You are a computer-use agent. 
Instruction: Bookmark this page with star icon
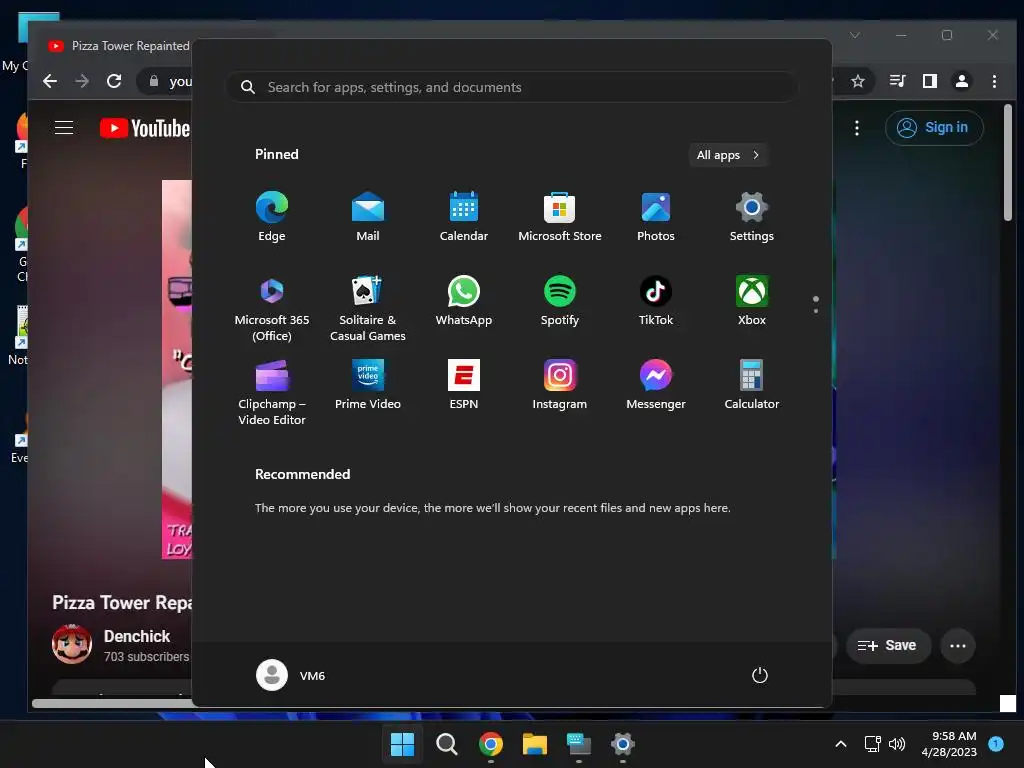click(857, 81)
